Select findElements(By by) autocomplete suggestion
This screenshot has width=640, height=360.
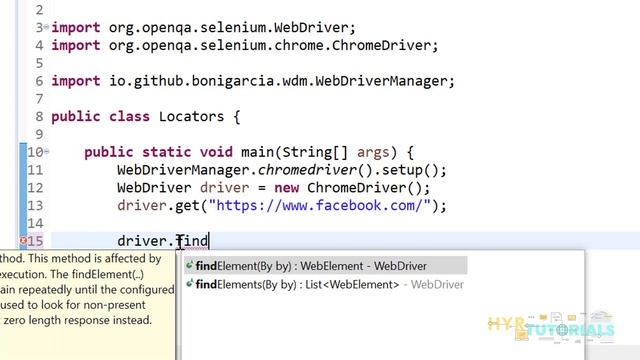[325, 284]
